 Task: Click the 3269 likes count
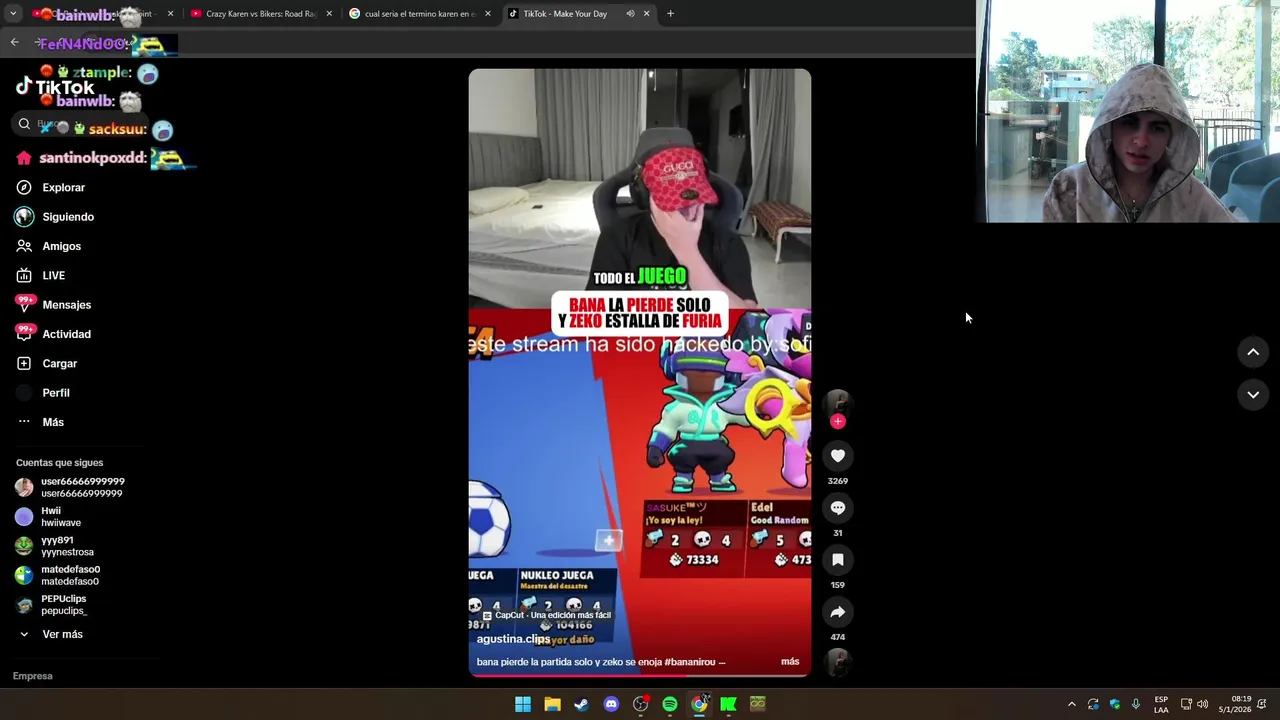point(838,481)
